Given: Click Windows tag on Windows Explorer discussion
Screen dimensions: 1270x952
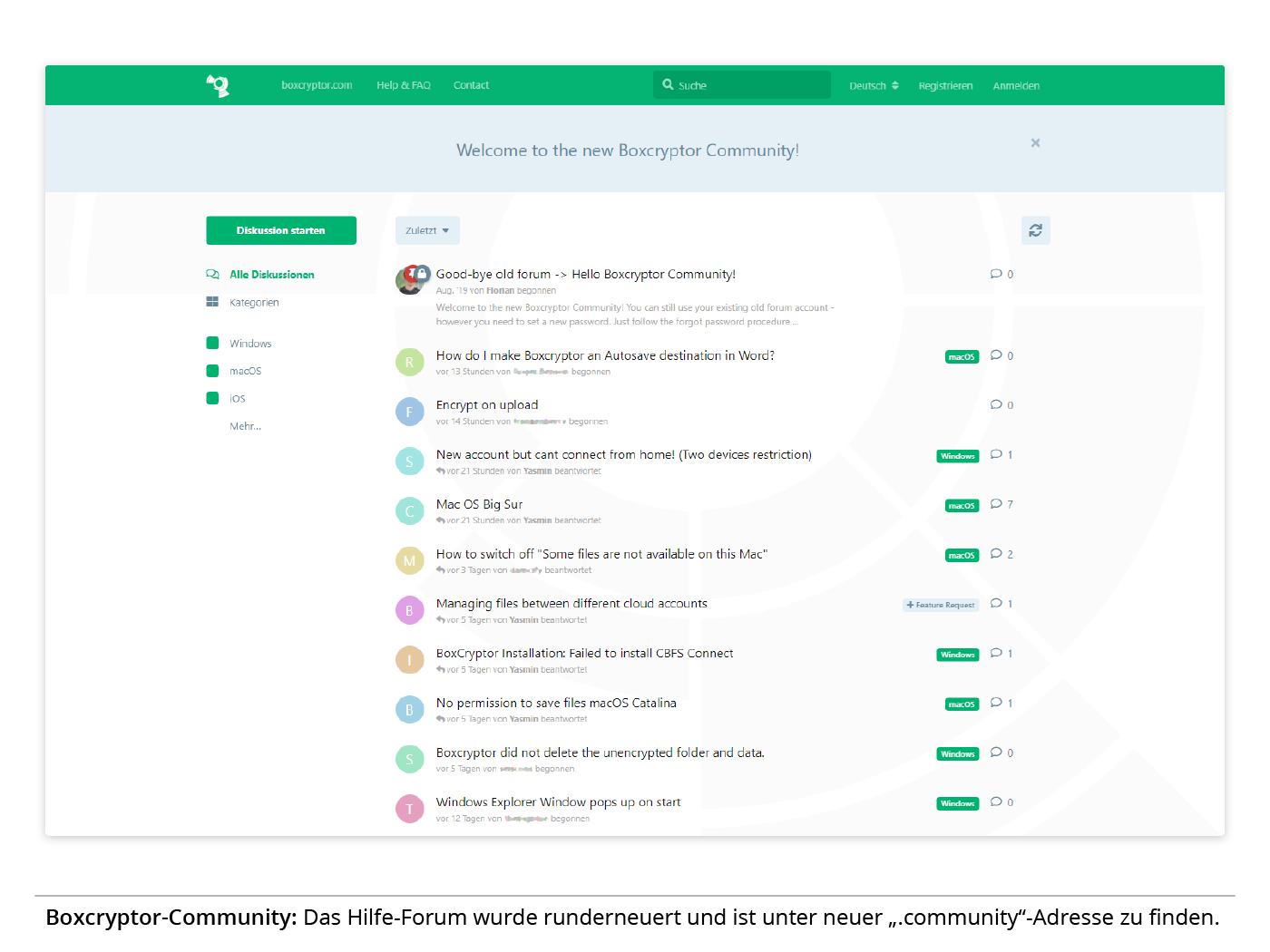Looking at the screenshot, I should [x=958, y=803].
